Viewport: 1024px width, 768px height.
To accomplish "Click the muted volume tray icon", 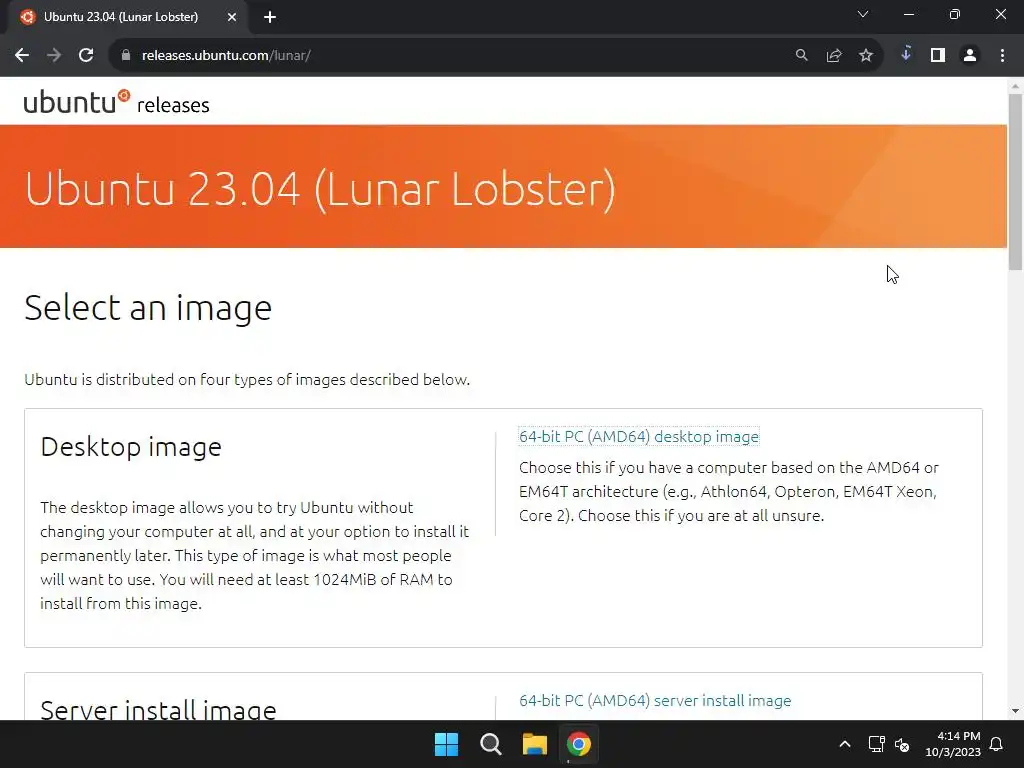I will tap(902, 744).
